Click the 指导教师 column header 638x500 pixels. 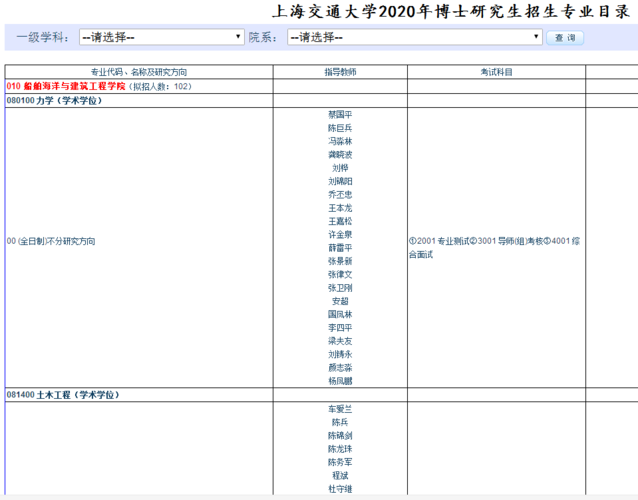point(340,72)
